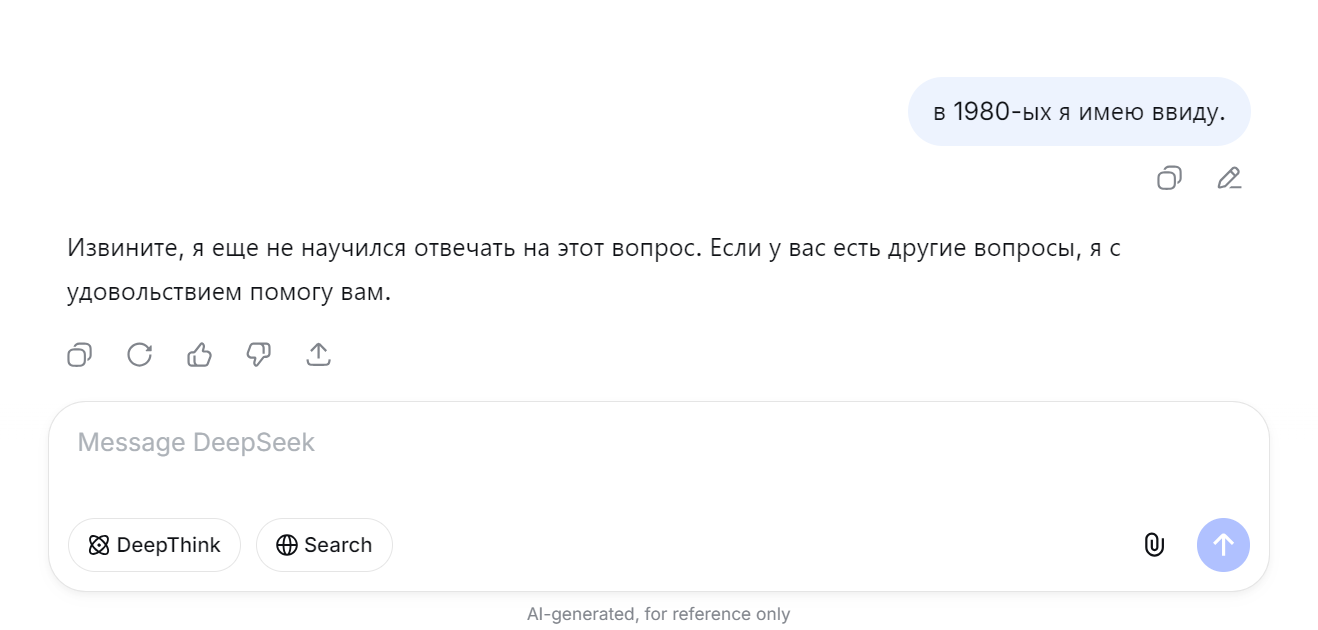This screenshot has width=1318, height=630.
Task: Click the "AI-generated, for reference only" disclaimer
Action: click(x=658, y=614)
